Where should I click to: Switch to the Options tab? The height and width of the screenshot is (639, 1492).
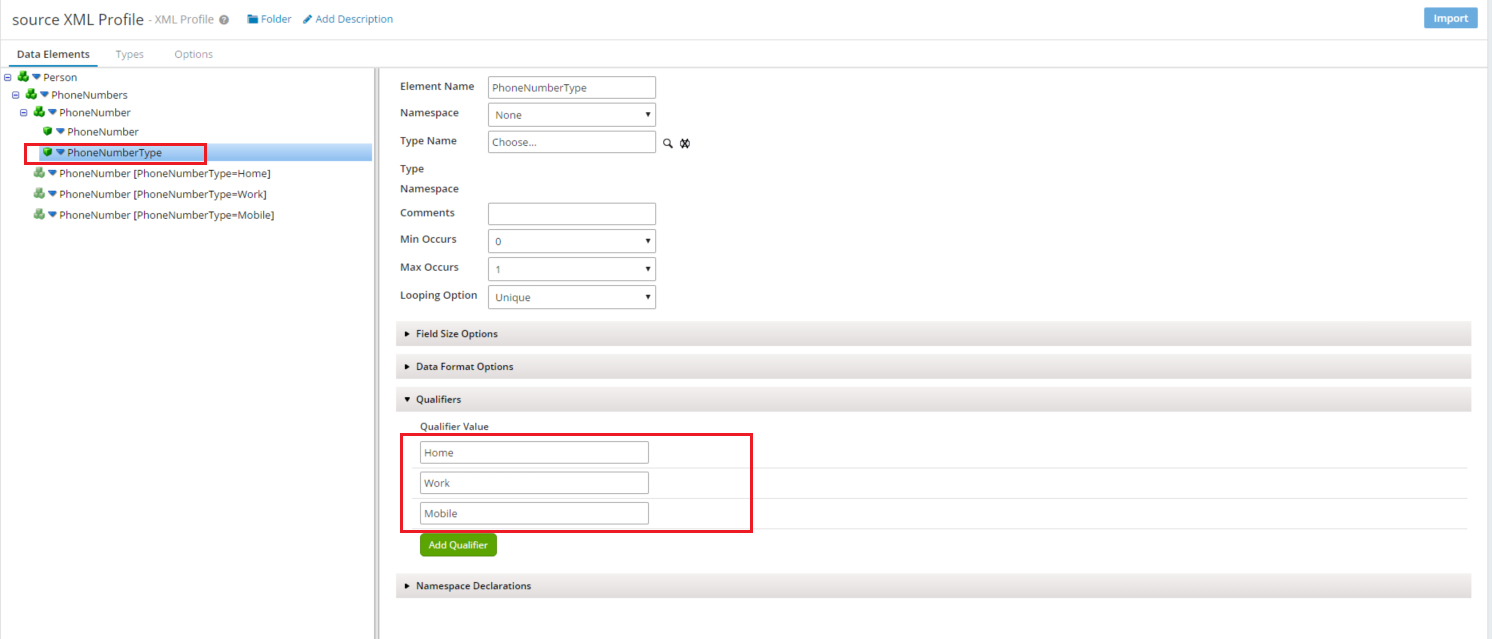pos(193,54)
